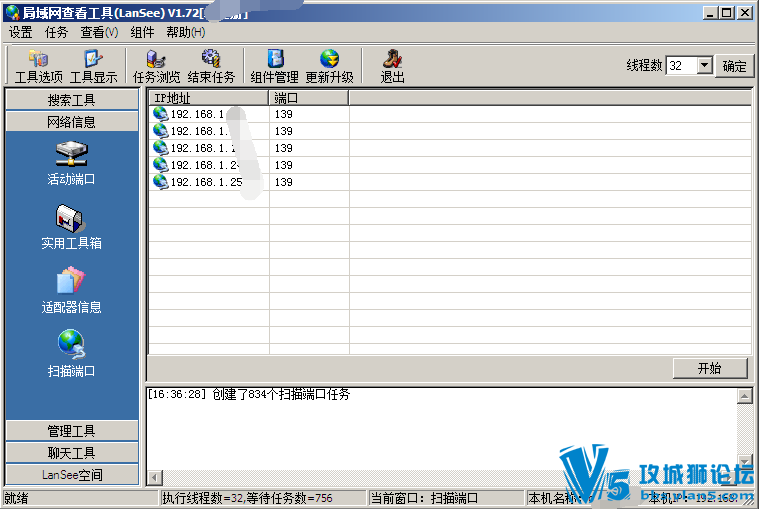This screenshot has width=759, height=509.
Task: Close the LanSee window
Action: (x=745, y=13)
